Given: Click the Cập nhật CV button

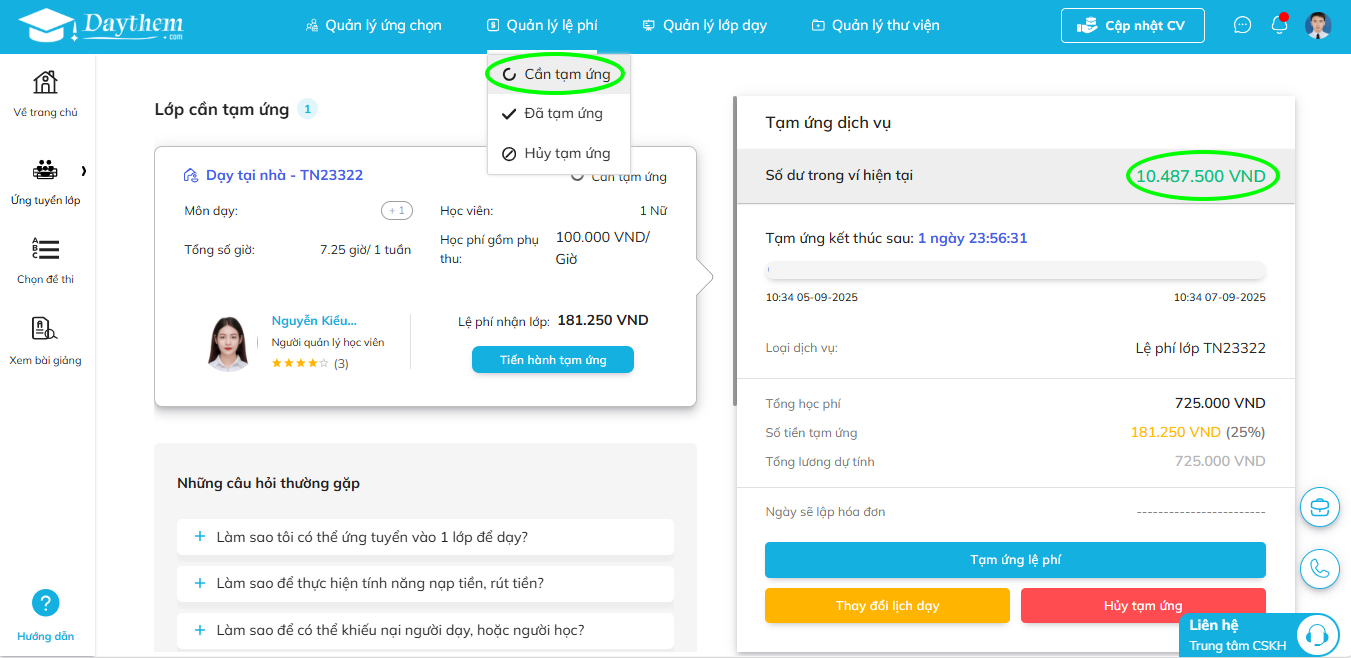Looking at the screenshot, I should coord(1133,26).
